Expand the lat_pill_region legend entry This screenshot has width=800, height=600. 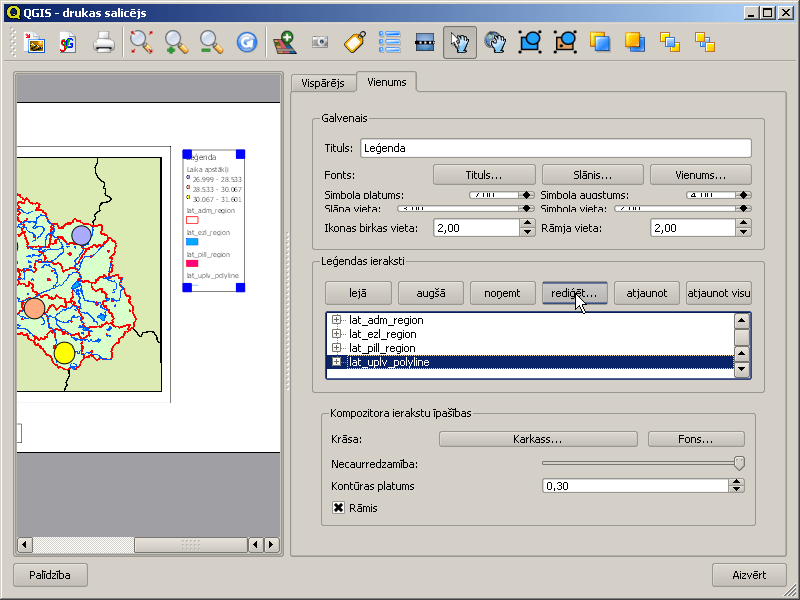[x=336, y=347]
